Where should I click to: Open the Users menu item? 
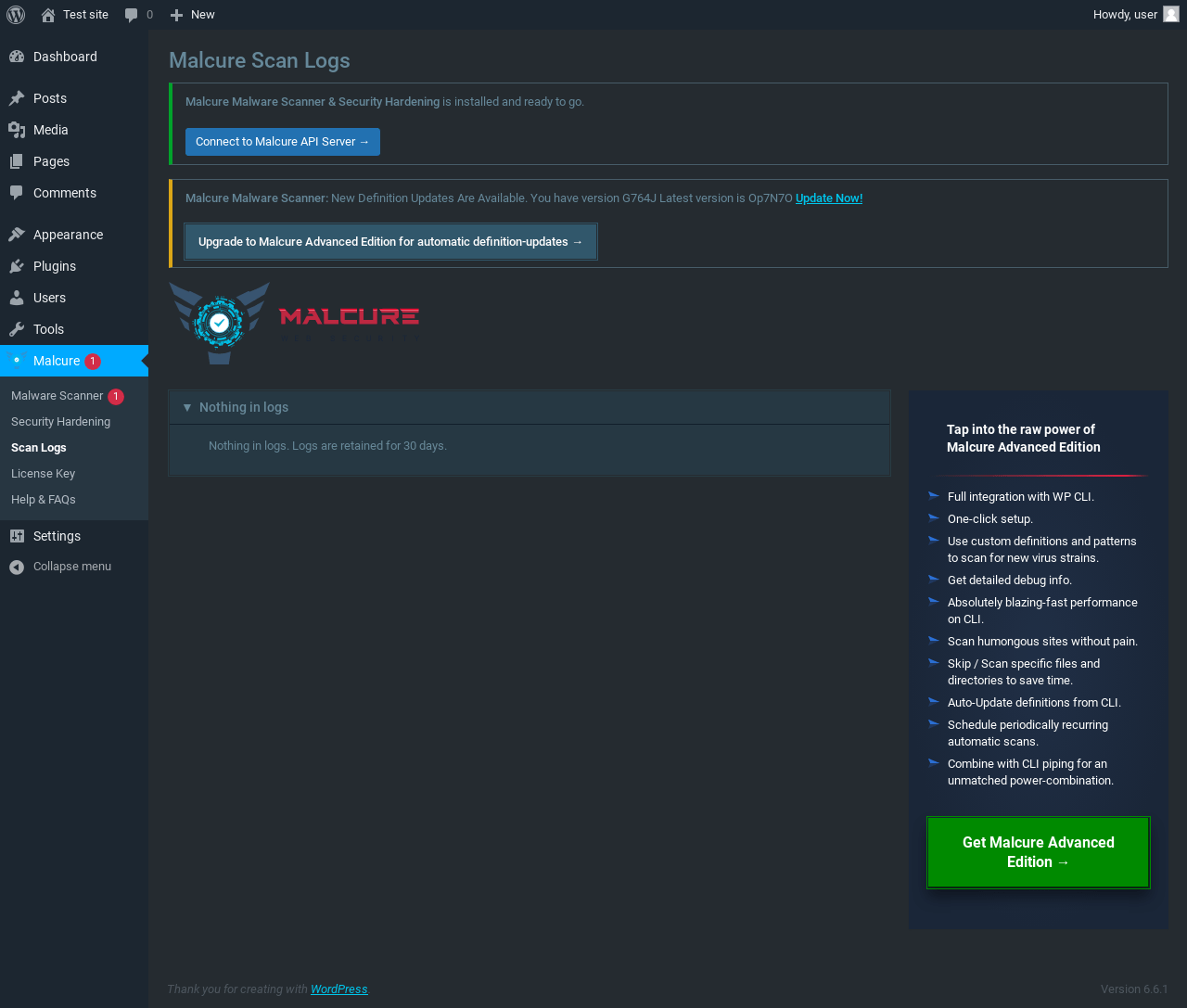click(74, 298)
